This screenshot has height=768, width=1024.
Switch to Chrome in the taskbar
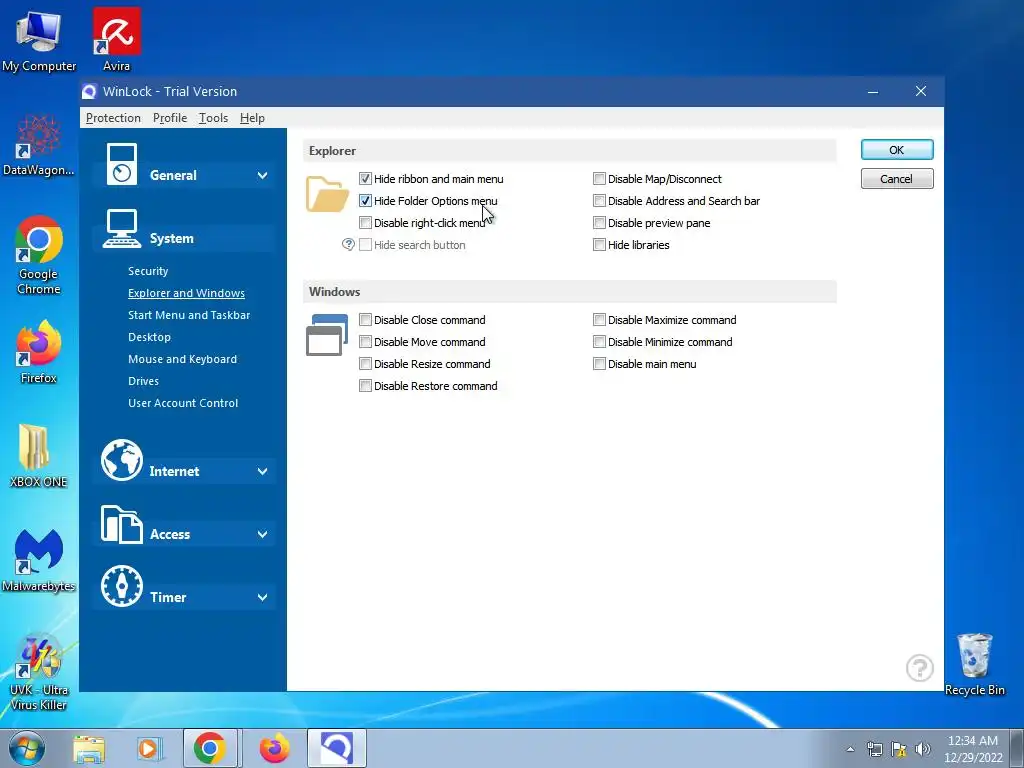[210, 748]
